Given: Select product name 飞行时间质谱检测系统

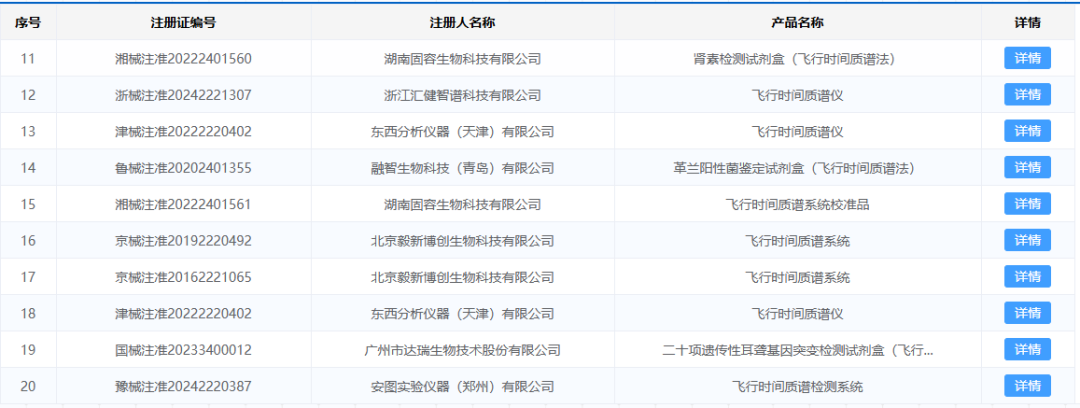Looking at the screenshot, I should click(797, 386).
